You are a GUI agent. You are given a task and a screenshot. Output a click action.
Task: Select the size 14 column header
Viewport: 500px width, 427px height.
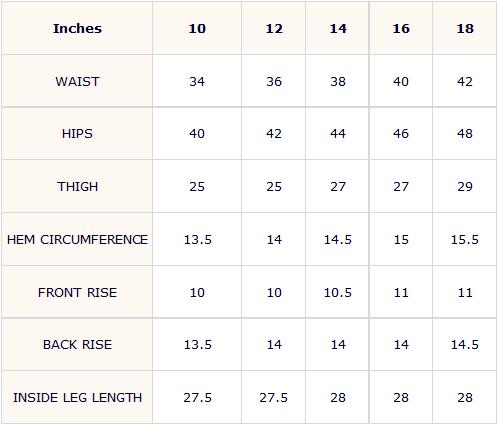pyautogui.click(x=337, y=28)
